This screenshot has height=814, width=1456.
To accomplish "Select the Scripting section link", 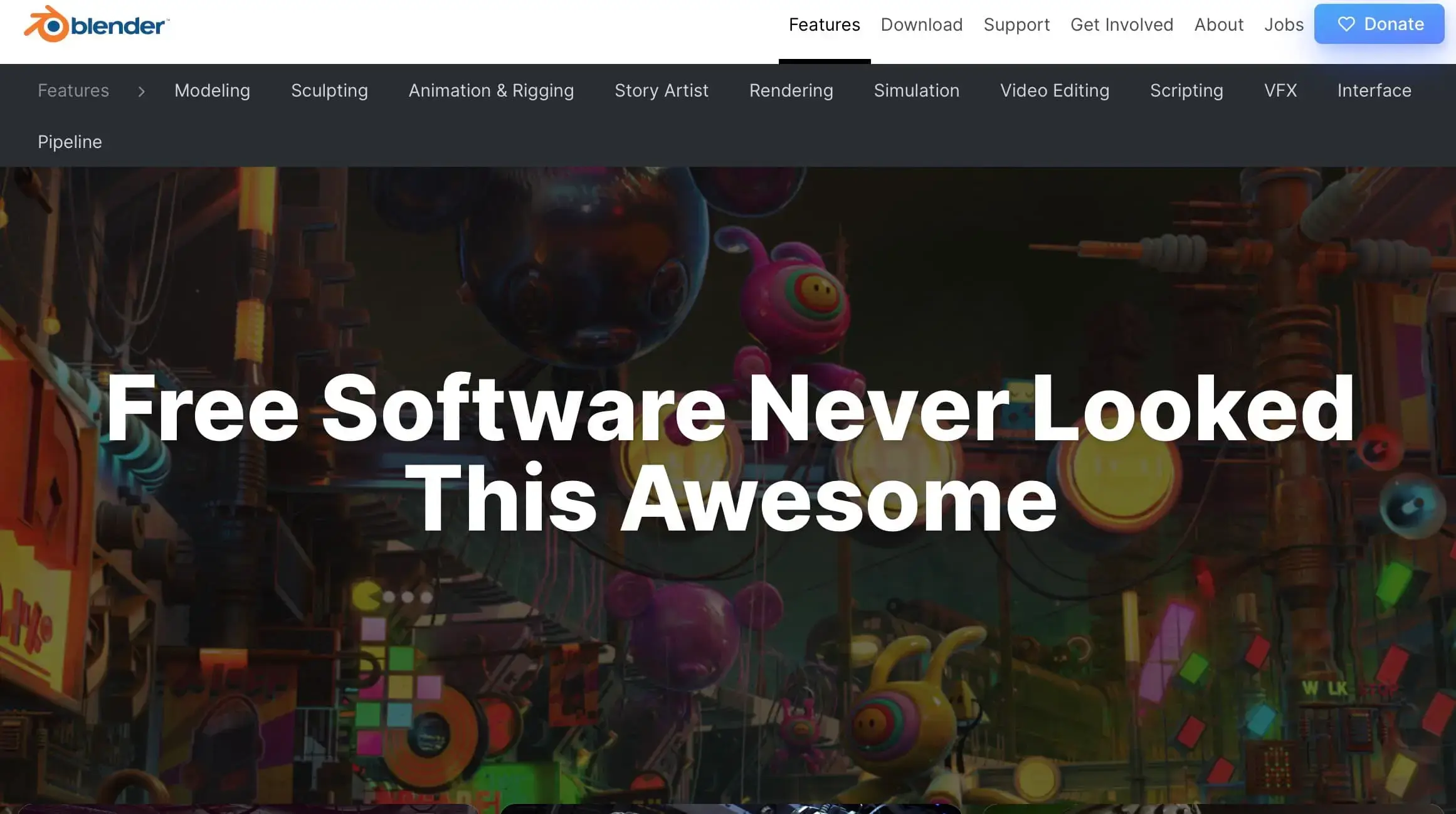I will click(1186, 91).
